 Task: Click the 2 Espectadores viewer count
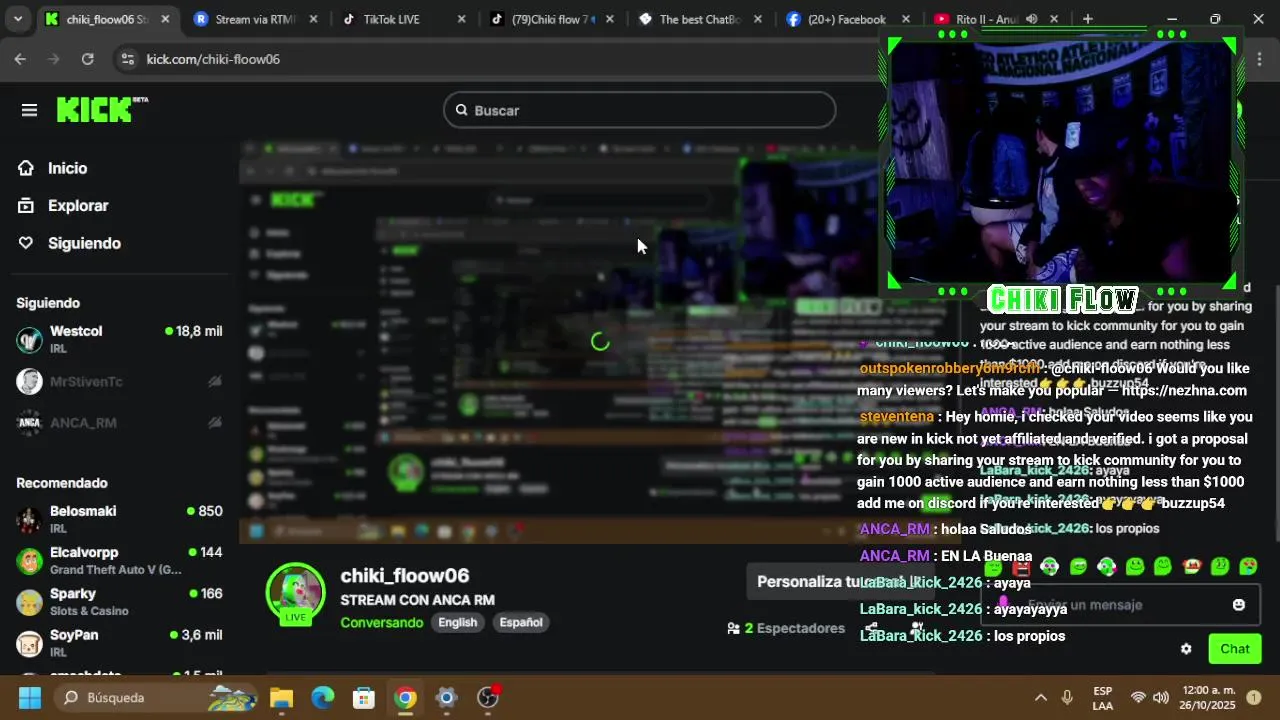pos(786,628)
